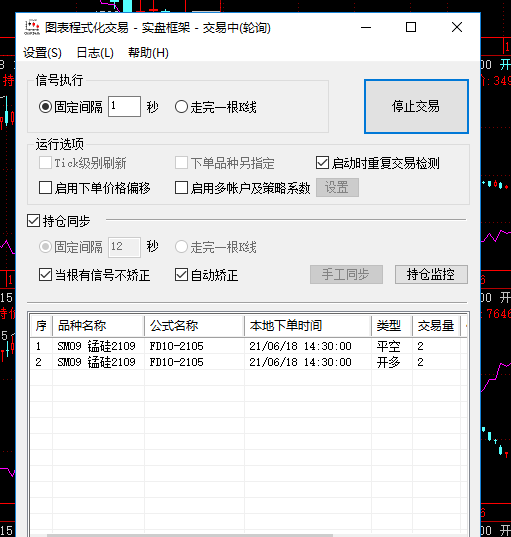
Task: Open the 日志(L) menu
Action: pos(95,53)
